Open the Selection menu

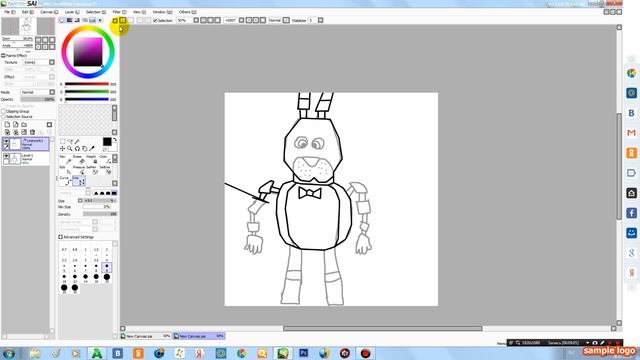tap(96, 12)
